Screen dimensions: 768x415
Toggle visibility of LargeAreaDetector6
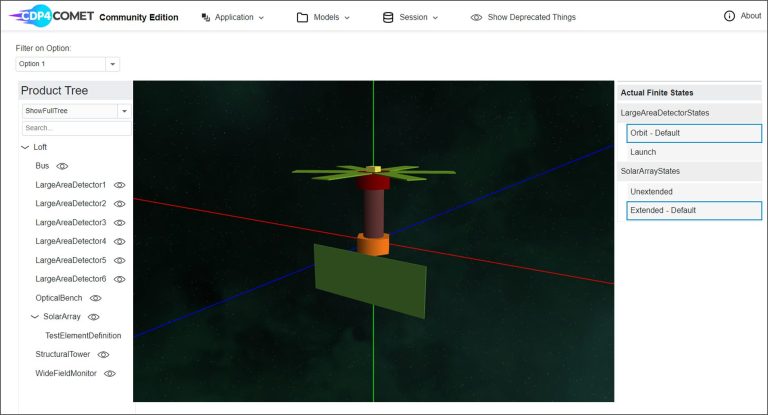[x=120, y=279]
